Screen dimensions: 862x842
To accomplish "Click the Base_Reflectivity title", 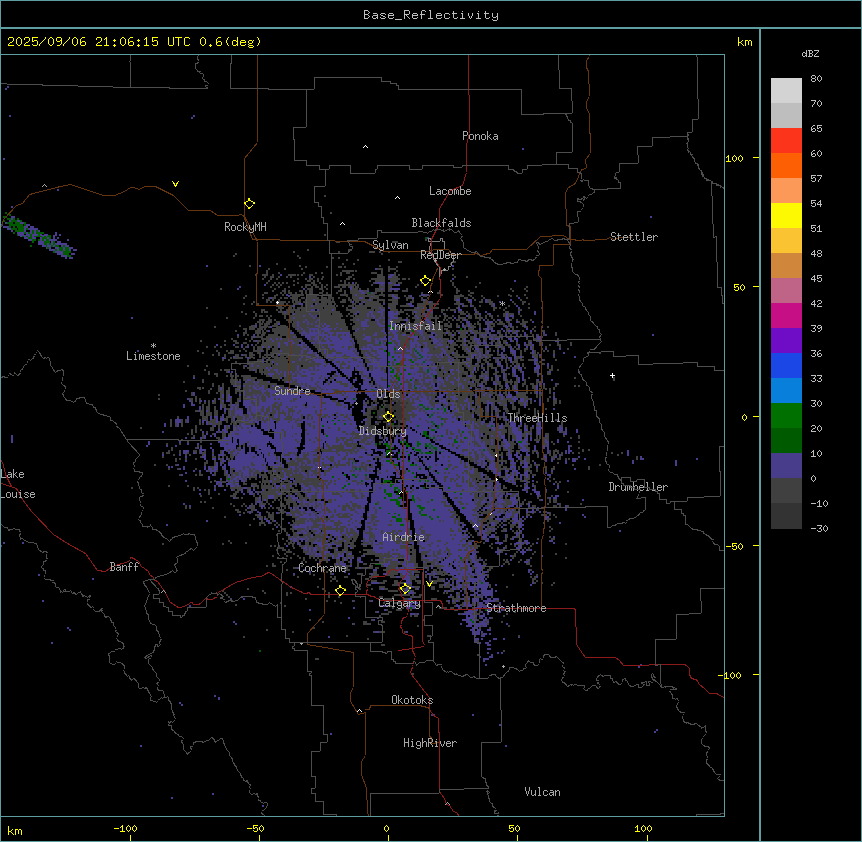I will (x=431, y=15).
